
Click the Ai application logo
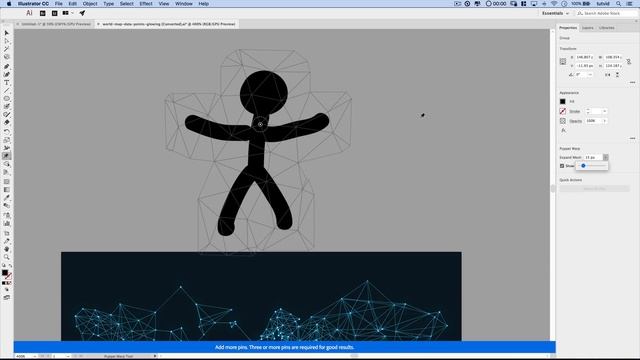pos(29,13)
